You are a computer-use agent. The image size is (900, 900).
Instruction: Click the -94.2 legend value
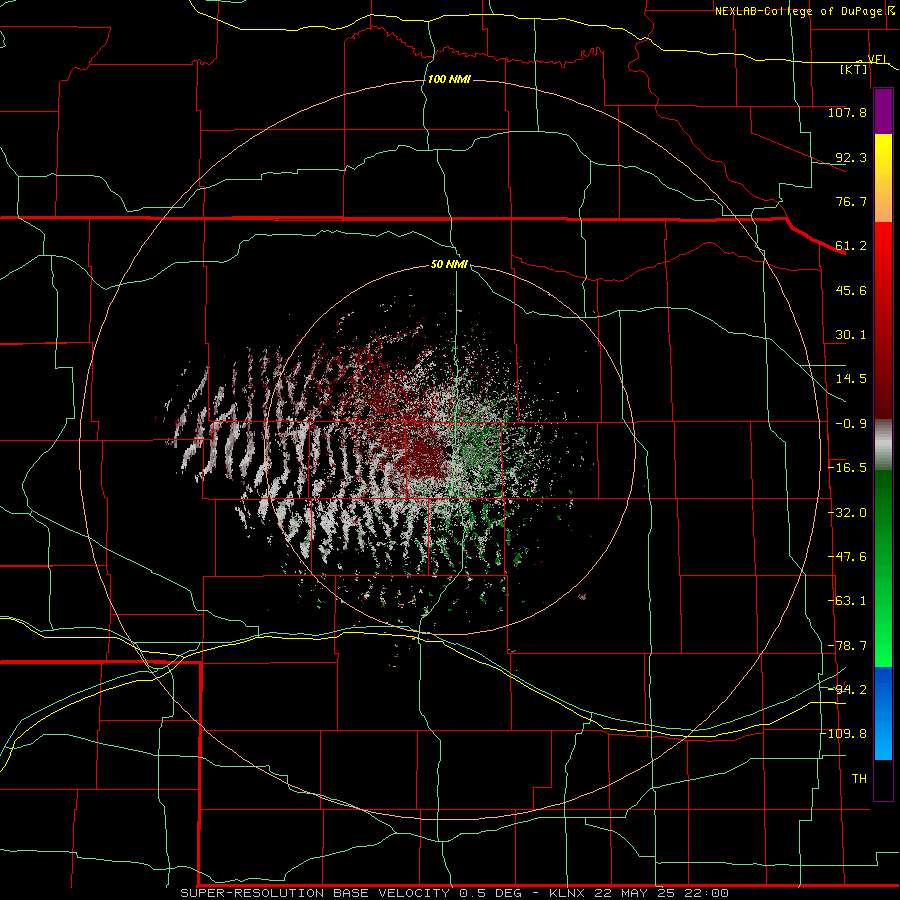pyautogui.click(x=847, y=689)
